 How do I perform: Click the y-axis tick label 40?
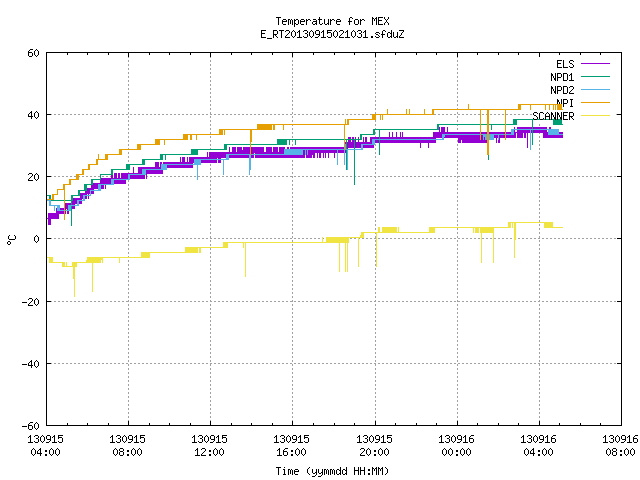click(x=33, y=115)
